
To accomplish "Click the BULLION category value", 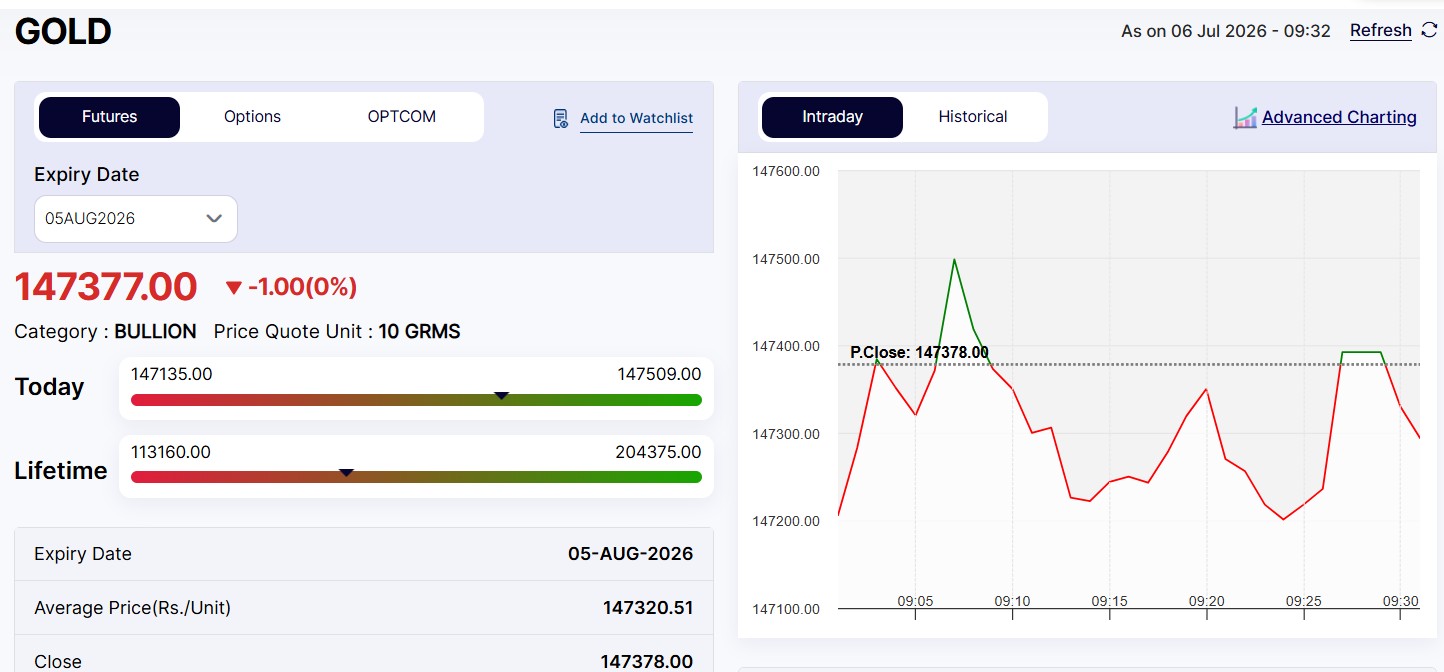I will pyautogui.click(x=155, y=332).
